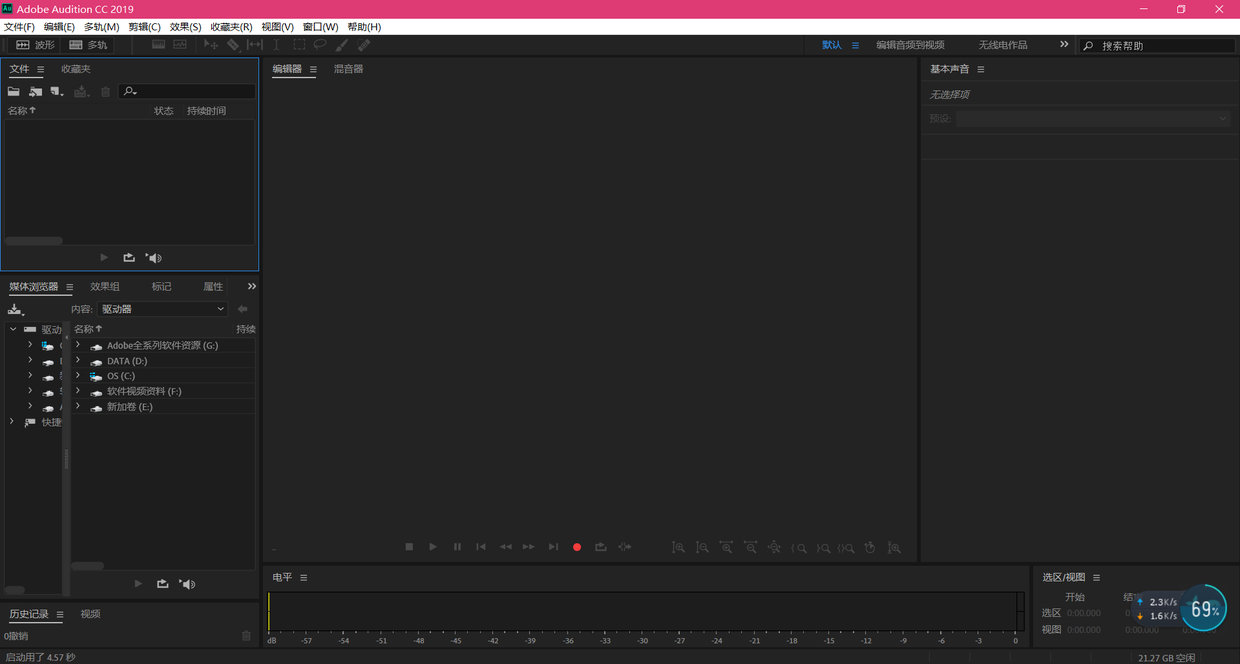
Task: Open the Contents (内容) drivers dropdown
Action: (163, 309)
